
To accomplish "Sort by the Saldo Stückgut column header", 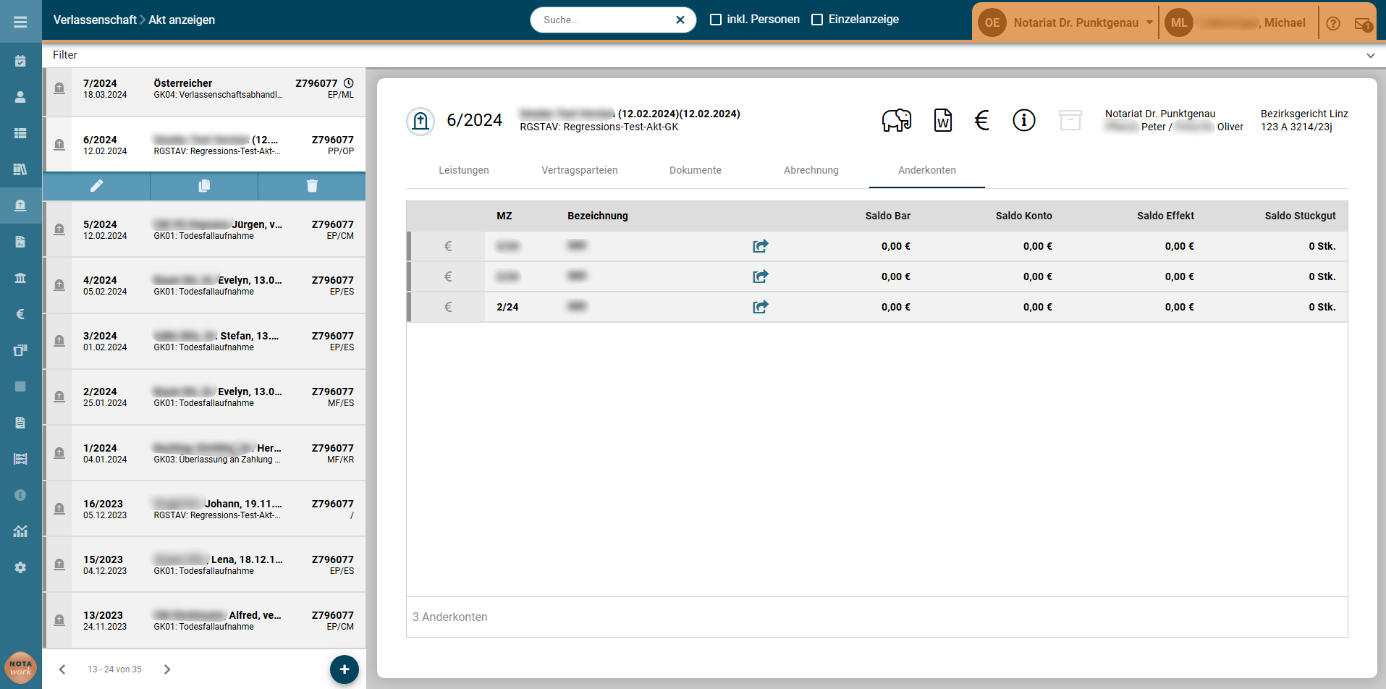I will (1300, 216).
